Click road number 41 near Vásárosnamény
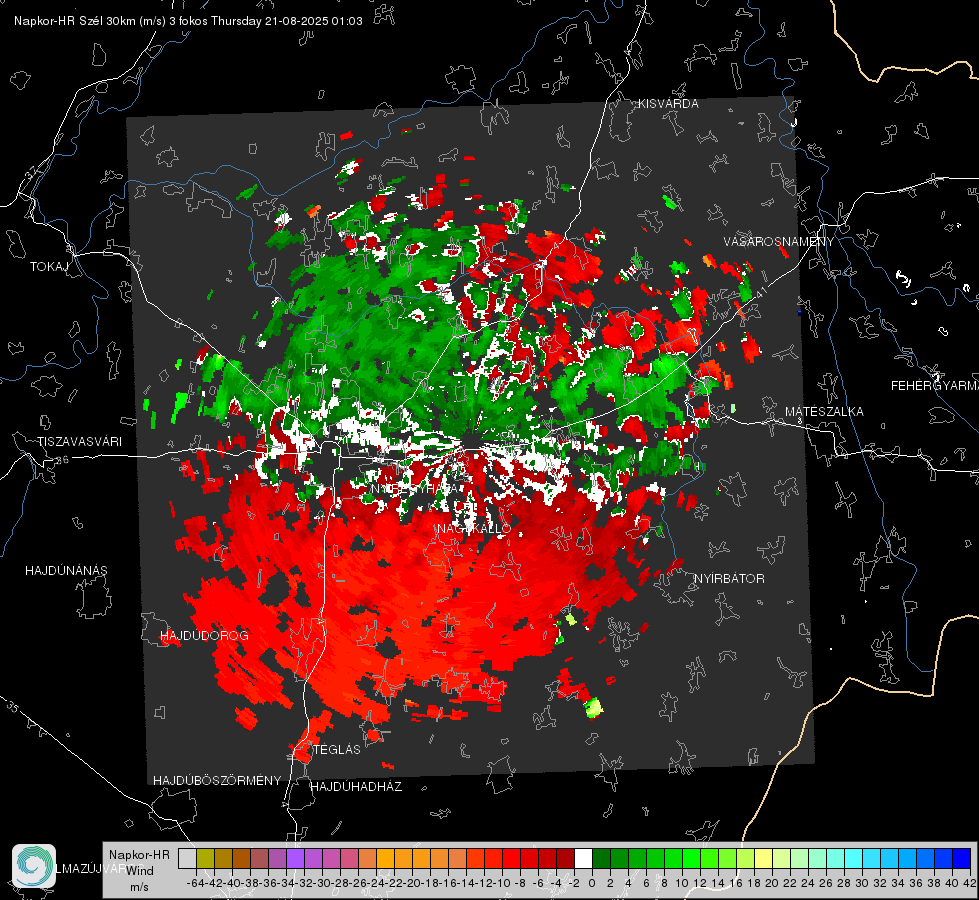 click(760, 292)
